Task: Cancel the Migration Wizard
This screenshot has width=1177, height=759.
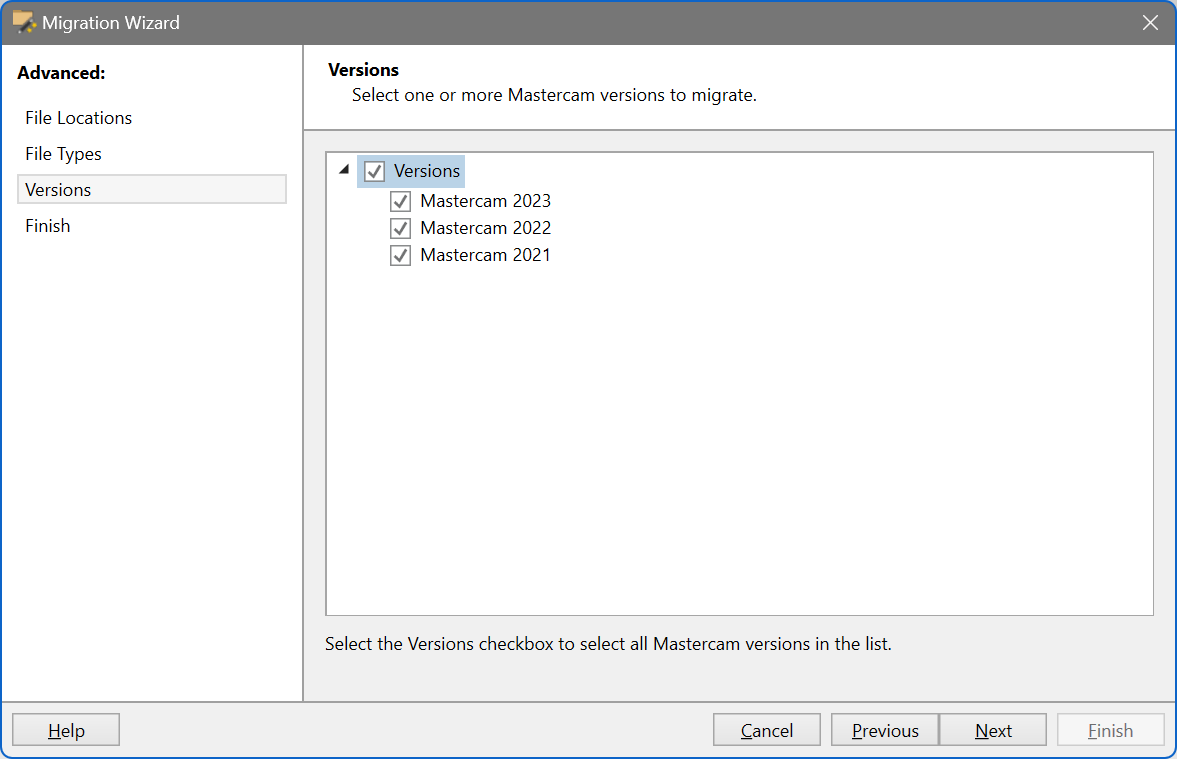Action: [x=766, y=730]
